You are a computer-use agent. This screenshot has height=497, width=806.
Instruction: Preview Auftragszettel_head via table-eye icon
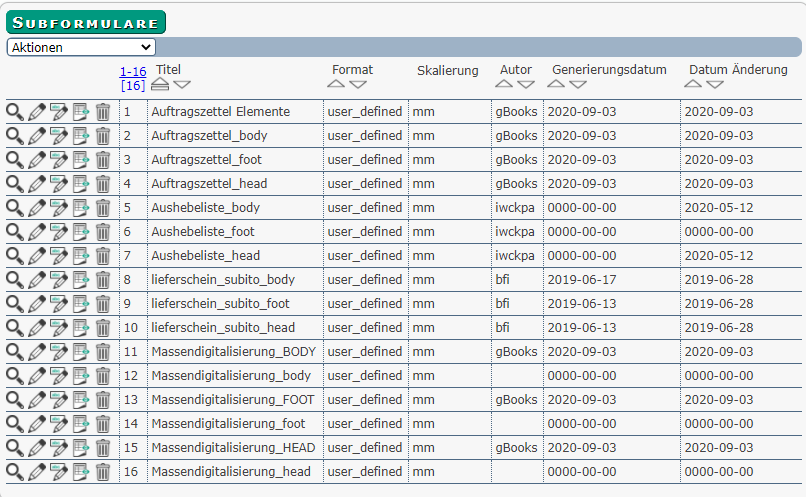coord(80,184)
